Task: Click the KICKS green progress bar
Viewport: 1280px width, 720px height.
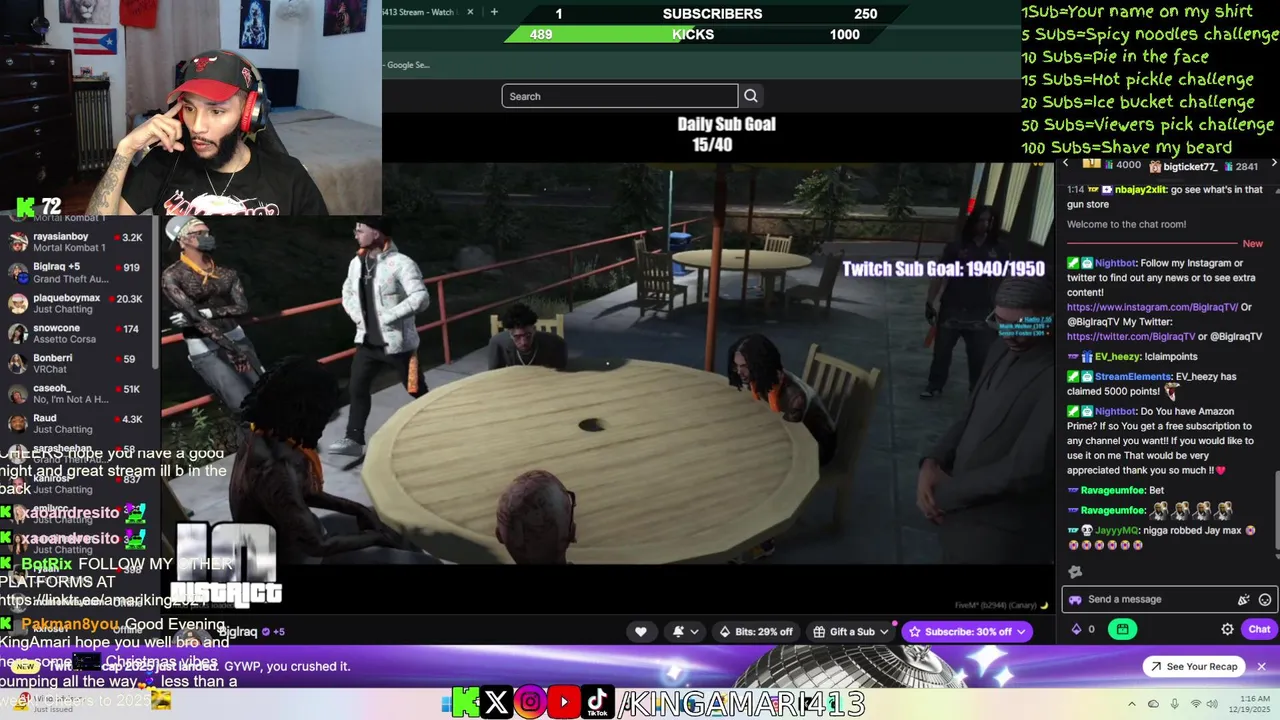Action: click(x=692, y=34)
